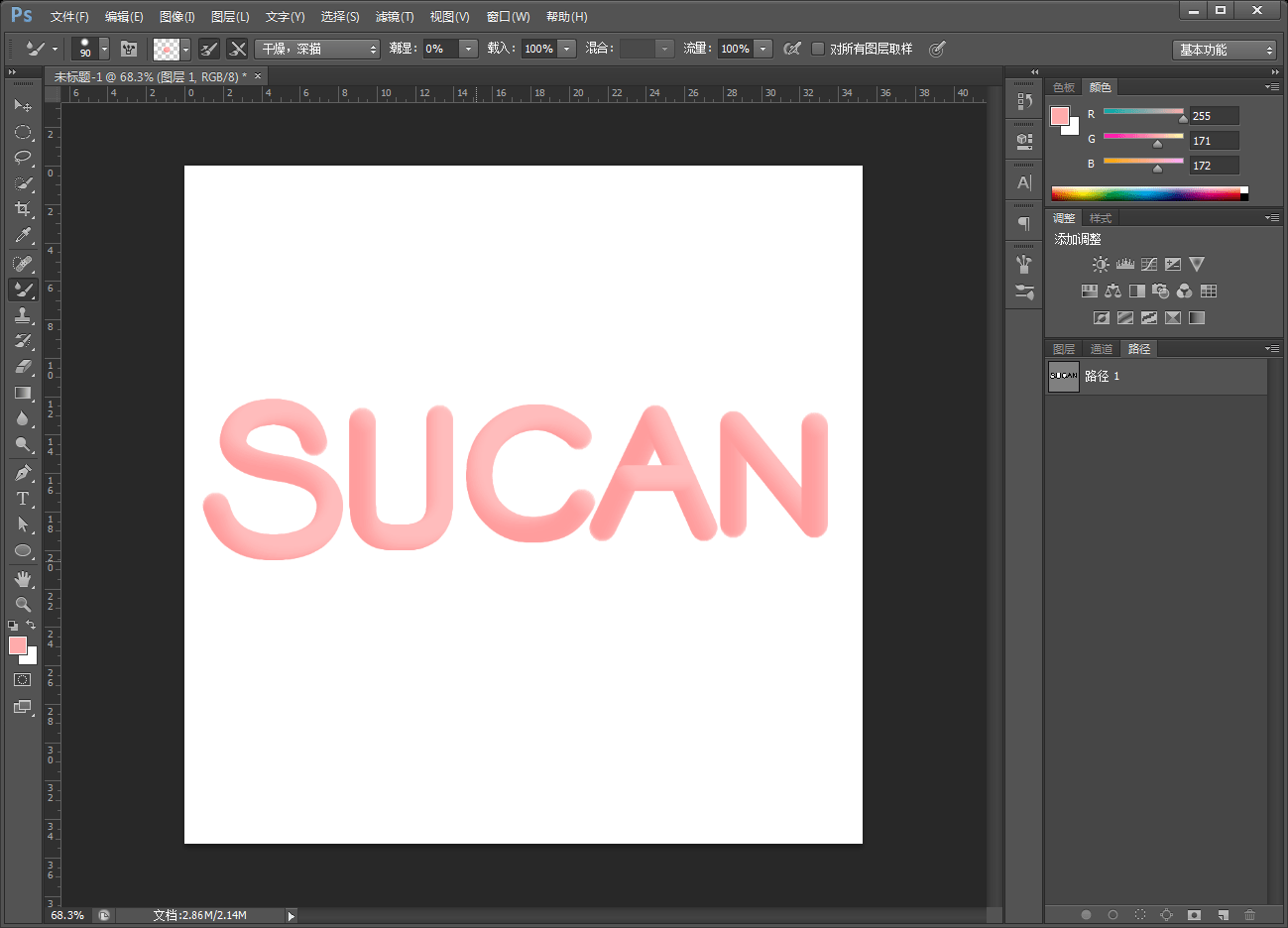The width and height of the screenshot is (1288, 928).
Task: Open the current brush load swatch dropdown
Action: click(x=185, y=49)
